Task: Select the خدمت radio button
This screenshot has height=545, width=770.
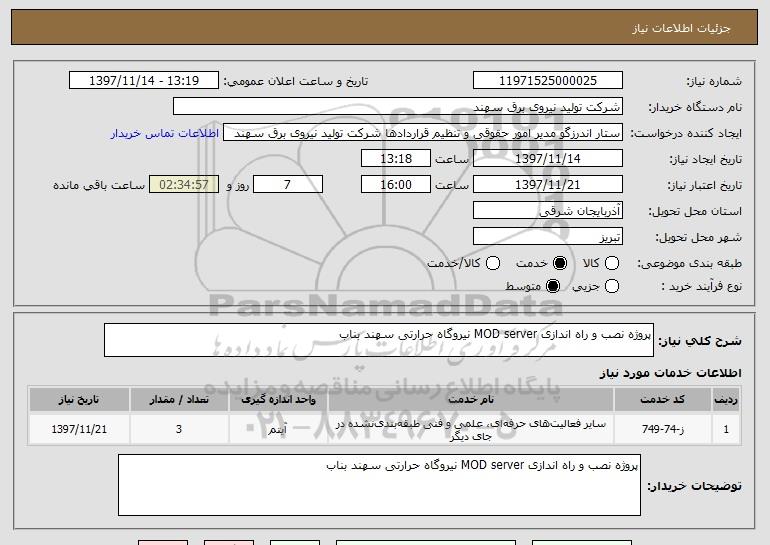Action: 559,263
